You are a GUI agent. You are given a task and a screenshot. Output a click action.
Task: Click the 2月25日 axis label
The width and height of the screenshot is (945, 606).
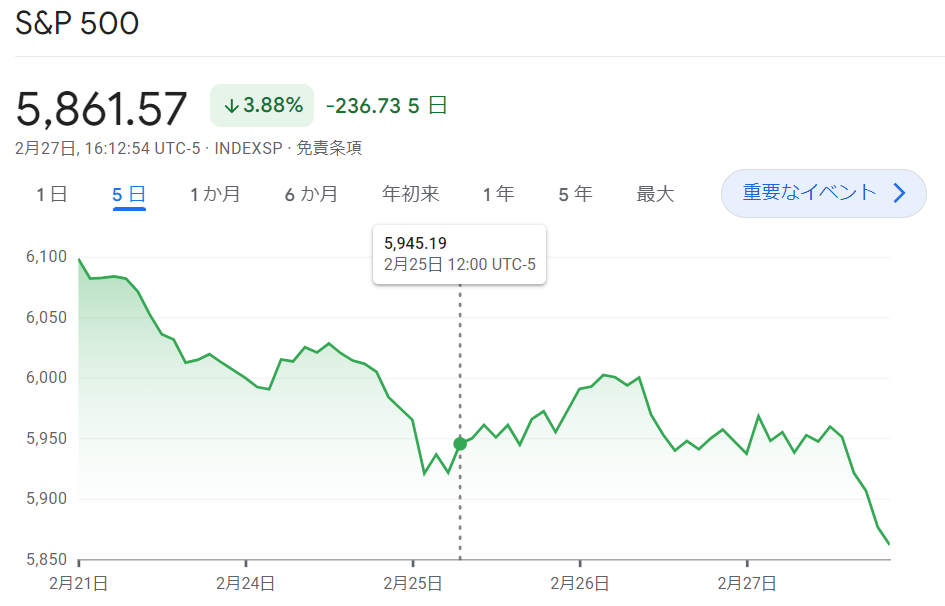(413, 583)
